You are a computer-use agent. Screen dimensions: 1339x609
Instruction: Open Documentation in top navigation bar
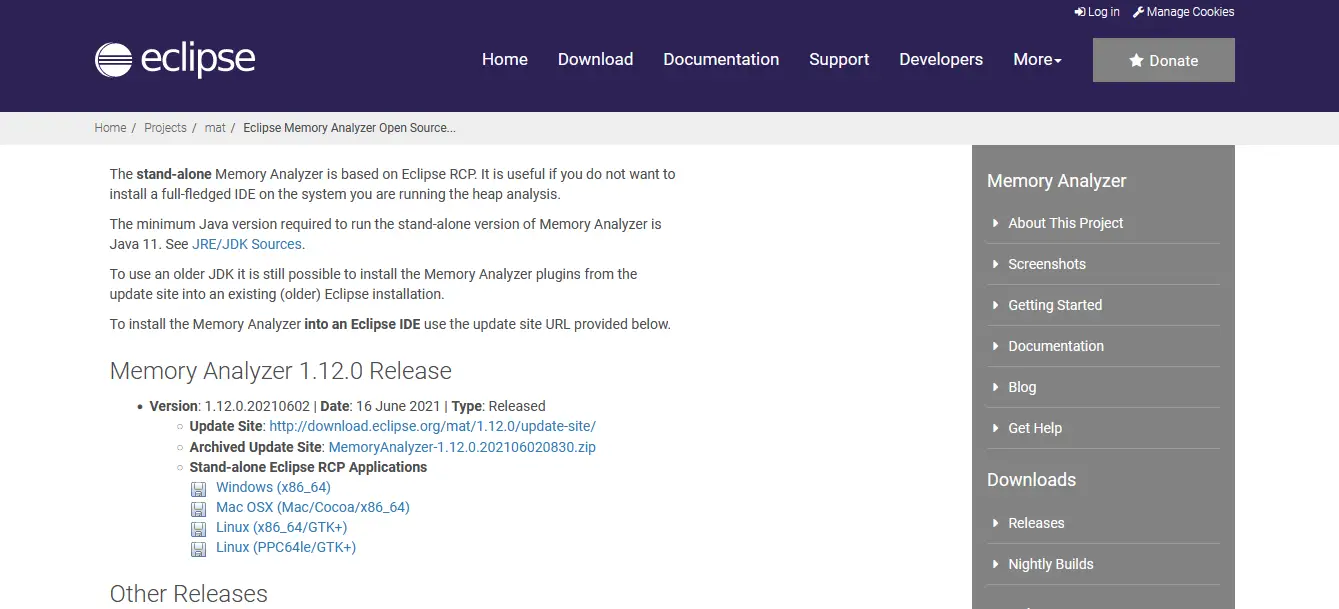pyautogui.click(x=721, y=60)
